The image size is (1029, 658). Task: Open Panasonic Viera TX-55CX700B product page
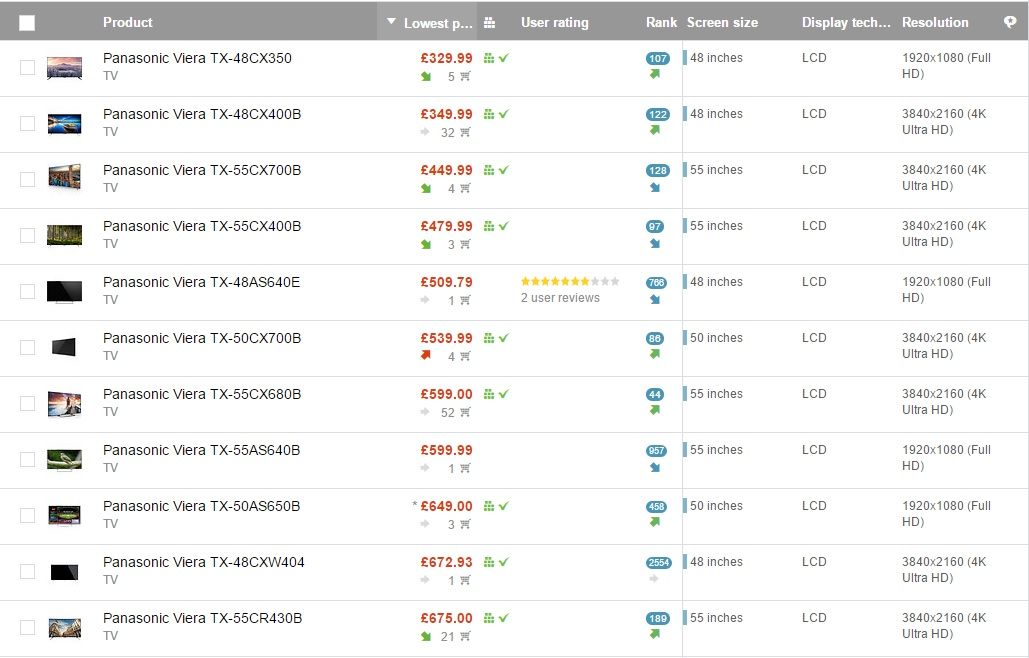tap(201, 170)
